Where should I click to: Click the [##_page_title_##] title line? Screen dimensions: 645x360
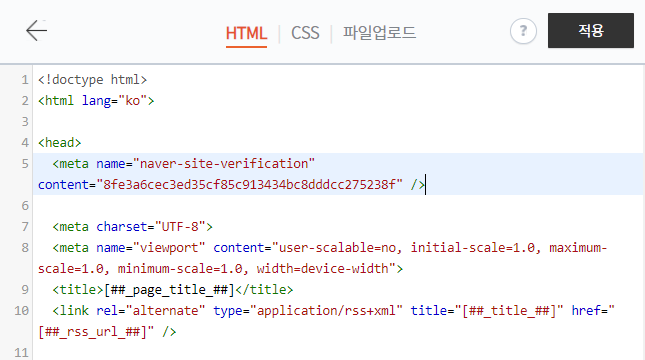(x=173, y=289)
